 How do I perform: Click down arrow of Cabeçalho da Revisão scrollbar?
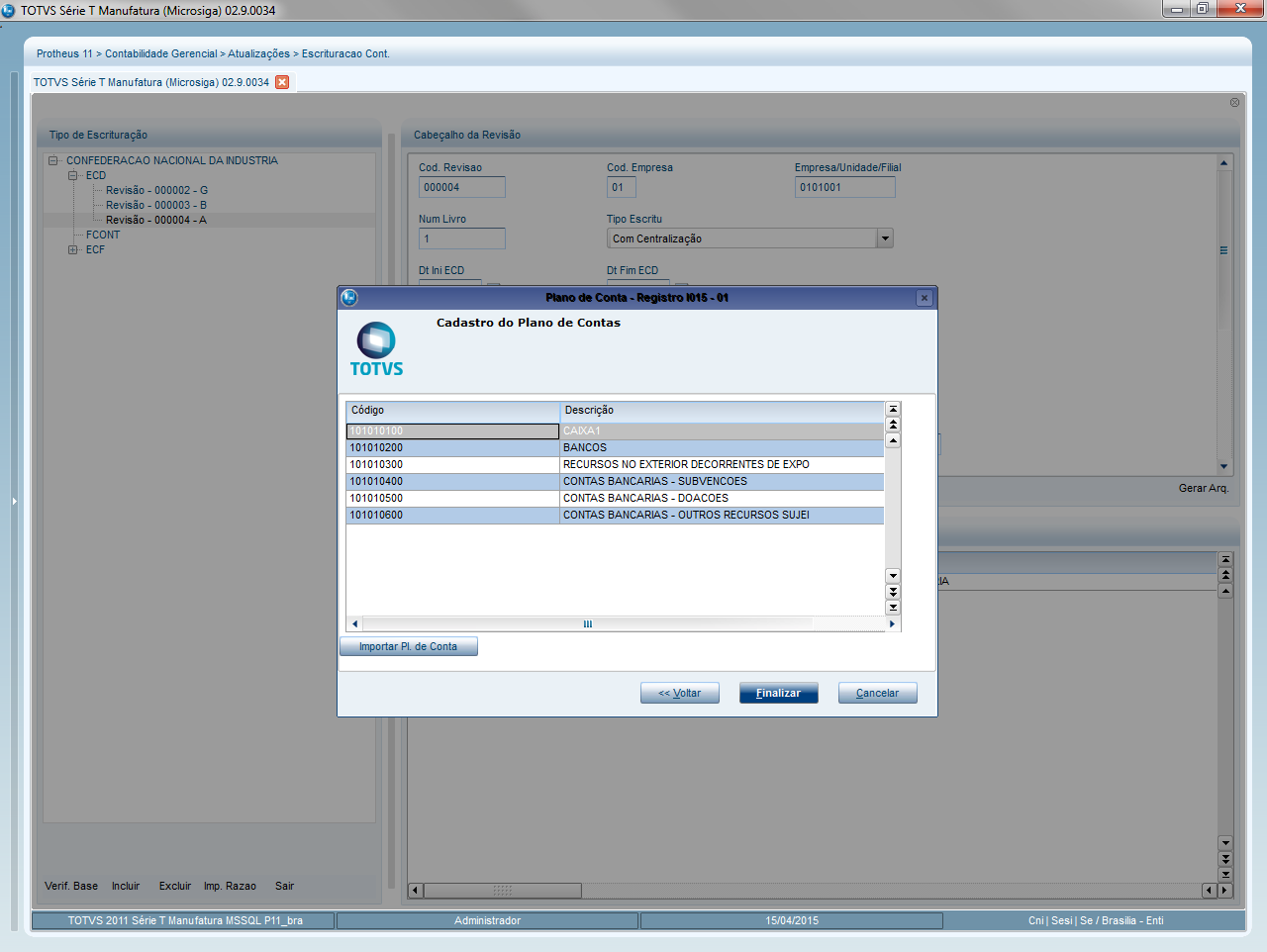[x=1224, y=467]
